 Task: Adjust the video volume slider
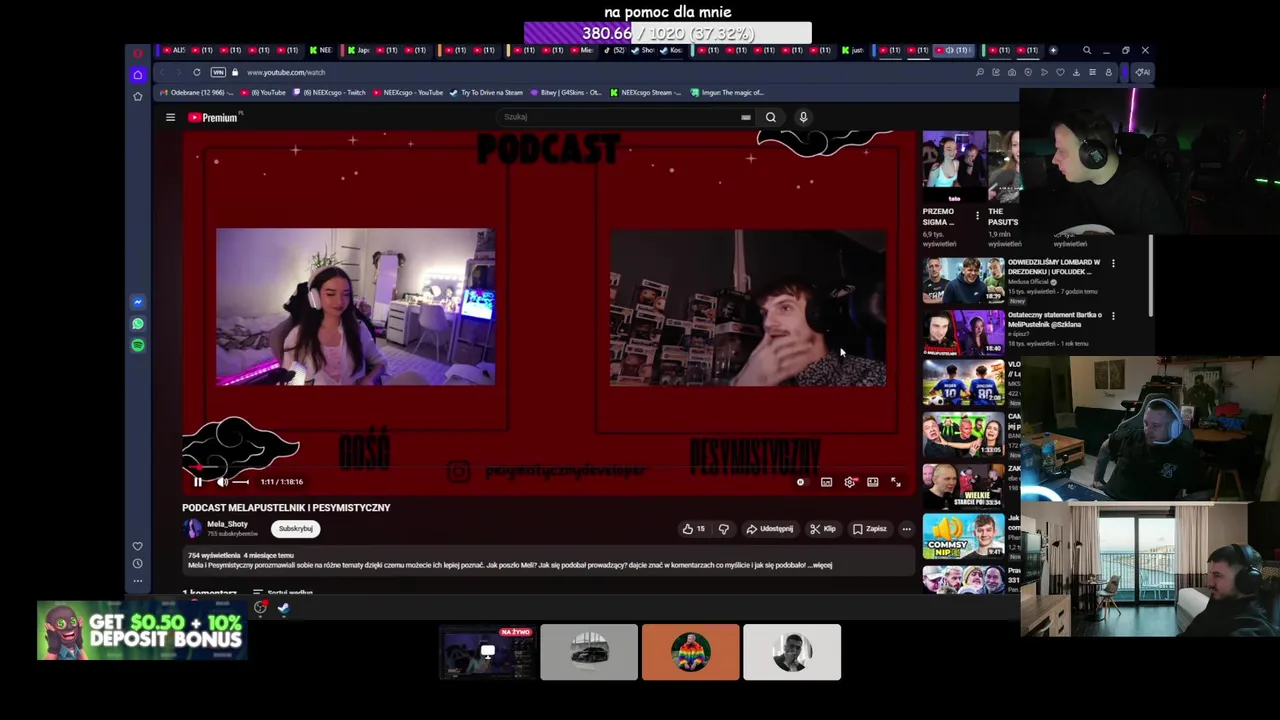(240, 482)
